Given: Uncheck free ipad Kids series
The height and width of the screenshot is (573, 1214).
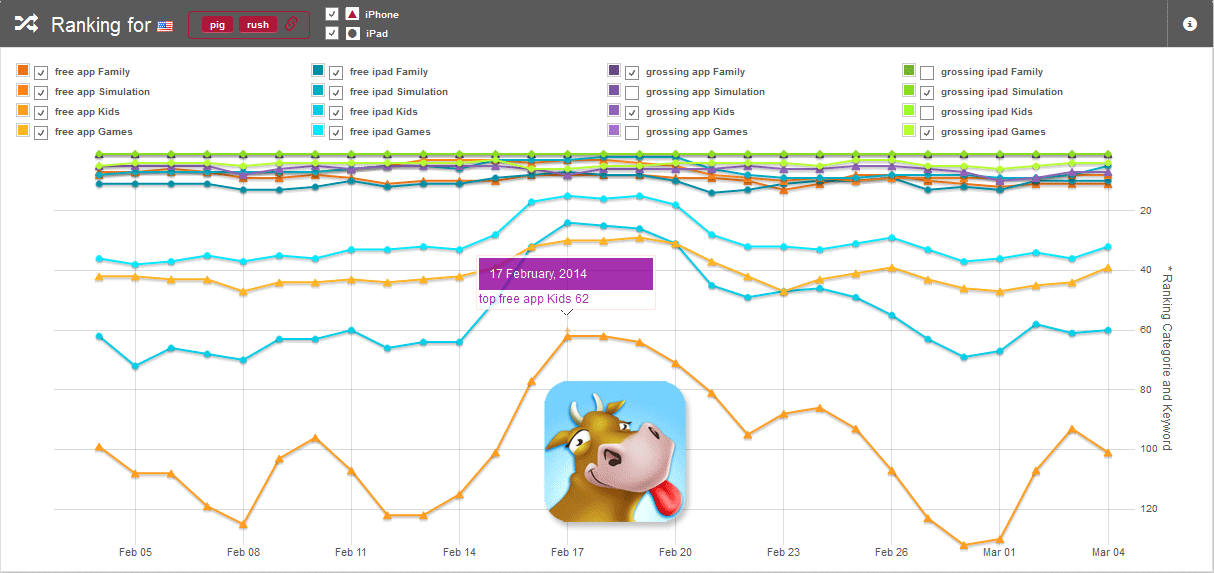Looking at the screenshot, I should point(336,112).
